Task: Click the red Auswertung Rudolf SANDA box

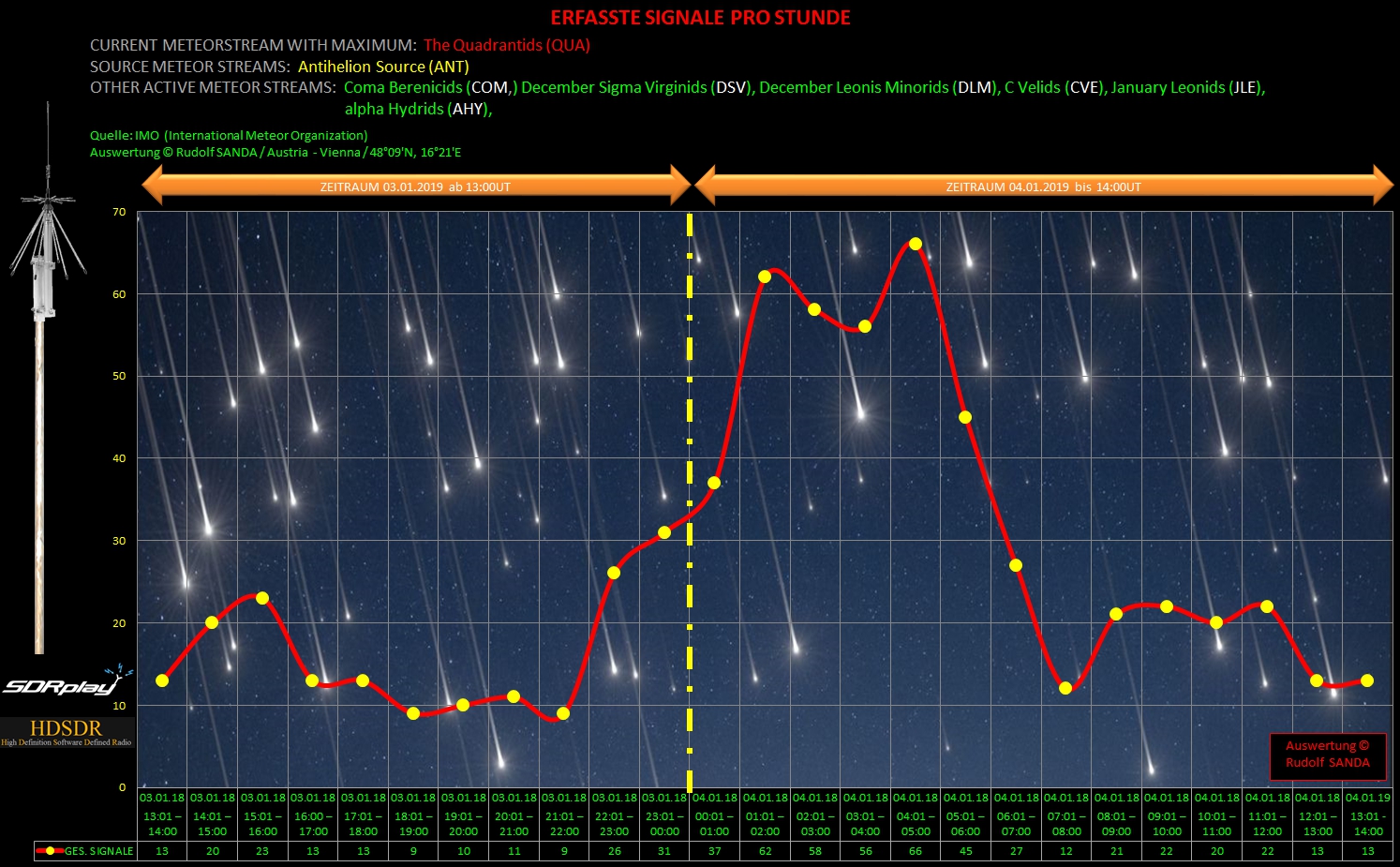Action: click(1327, 755)
